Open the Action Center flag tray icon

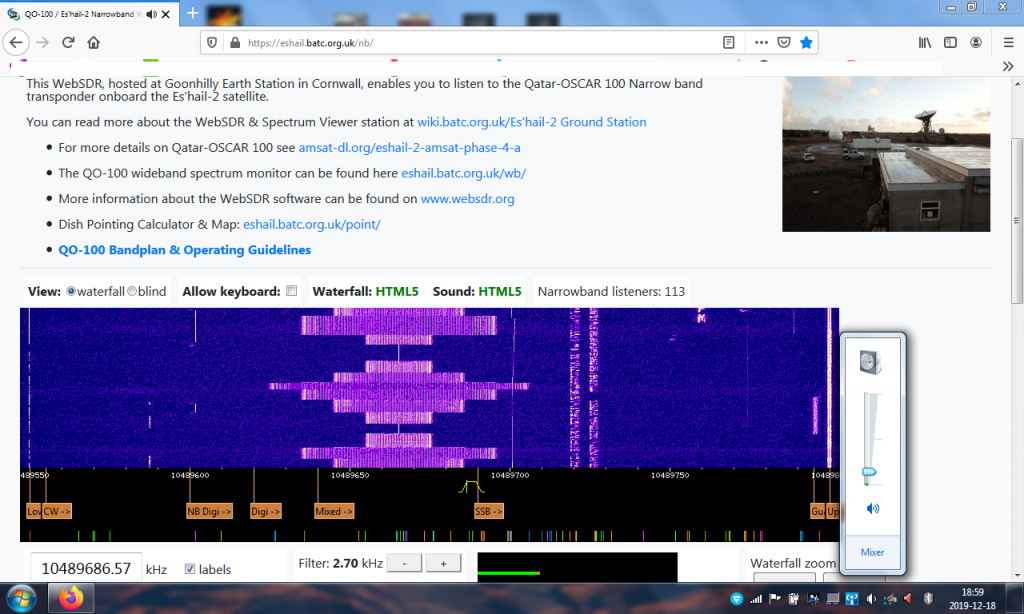pos(775,598)
